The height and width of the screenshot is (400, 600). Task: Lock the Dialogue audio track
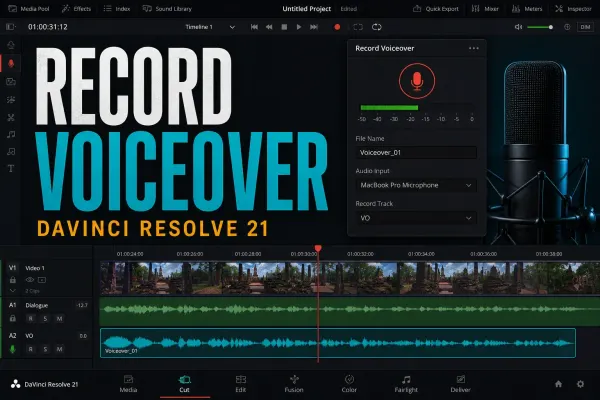[x=13, y=318]
